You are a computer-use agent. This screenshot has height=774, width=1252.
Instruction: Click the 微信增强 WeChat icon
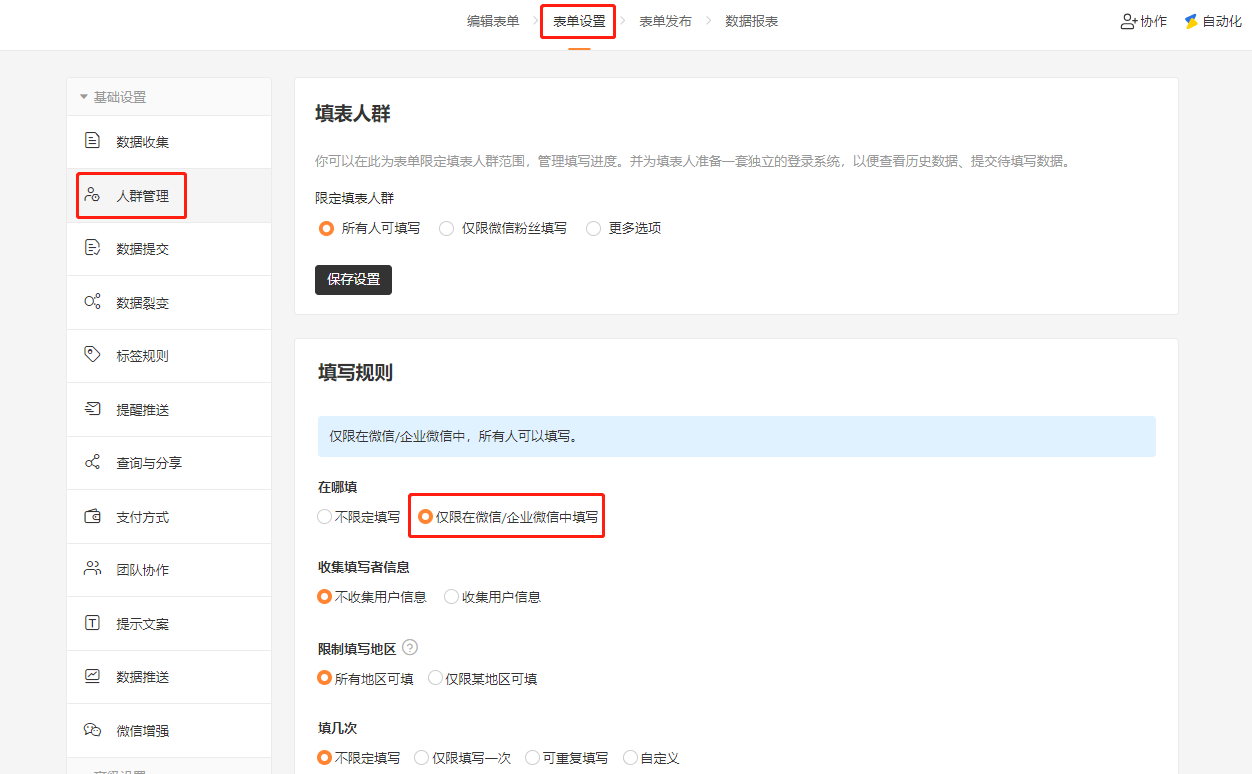(92, 730)
